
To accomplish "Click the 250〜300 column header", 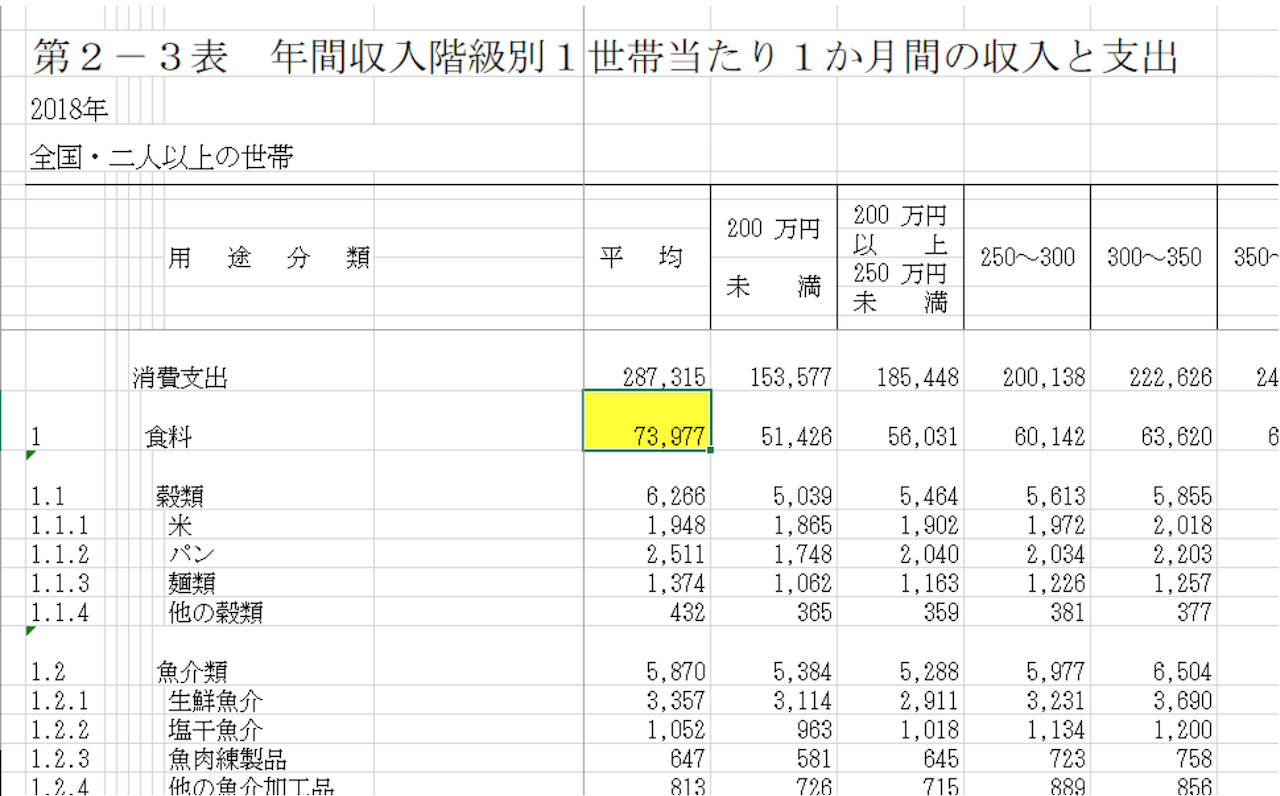I will point(1027,258).
